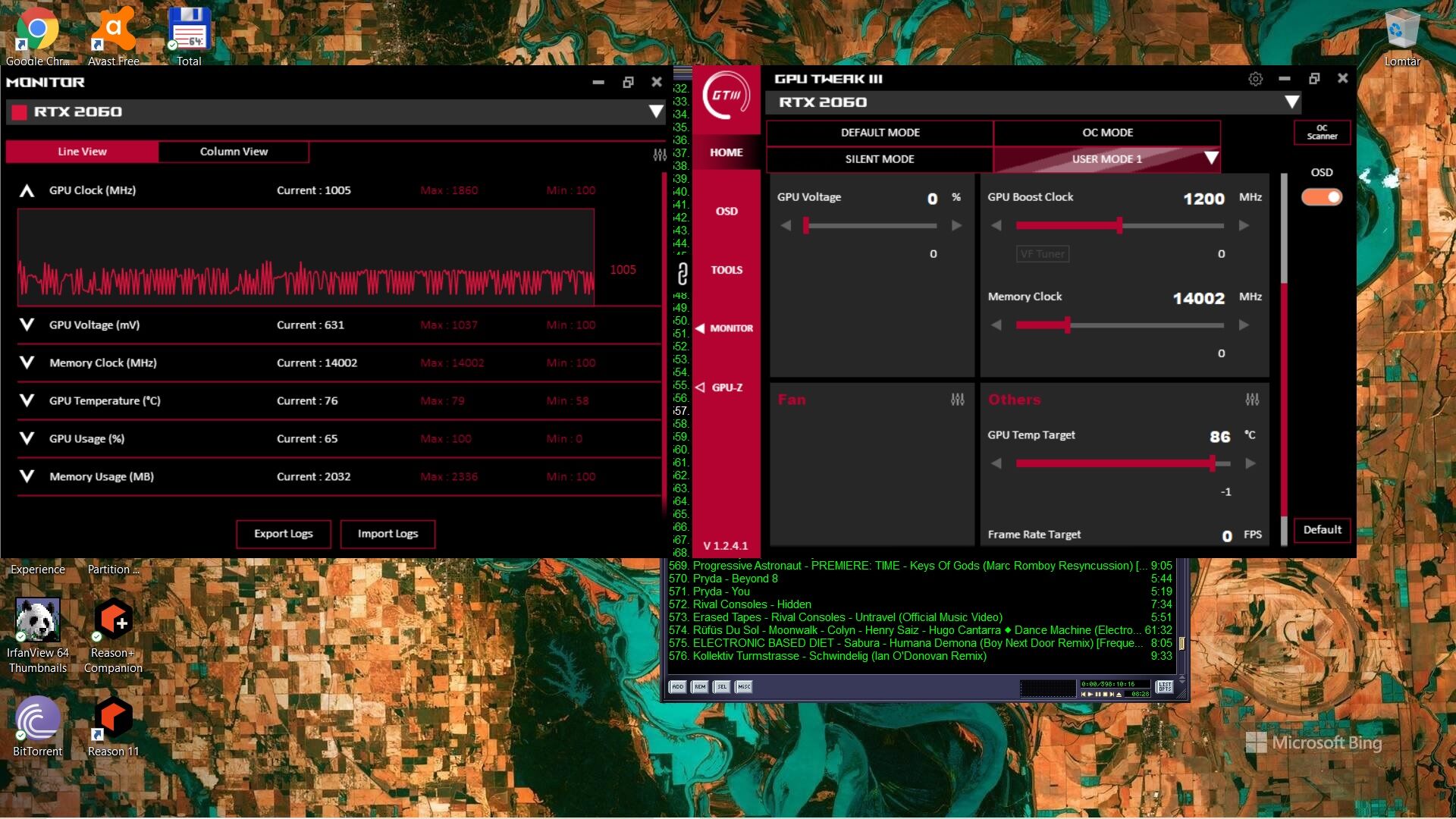Select DEFAULT MODE profile

tap(880, 133)
